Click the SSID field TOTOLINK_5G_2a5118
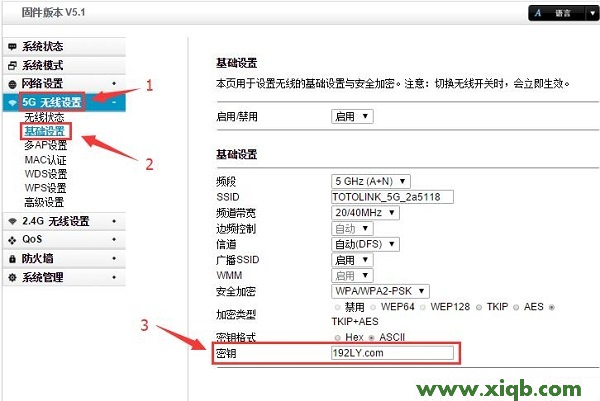 click(392, 197)
